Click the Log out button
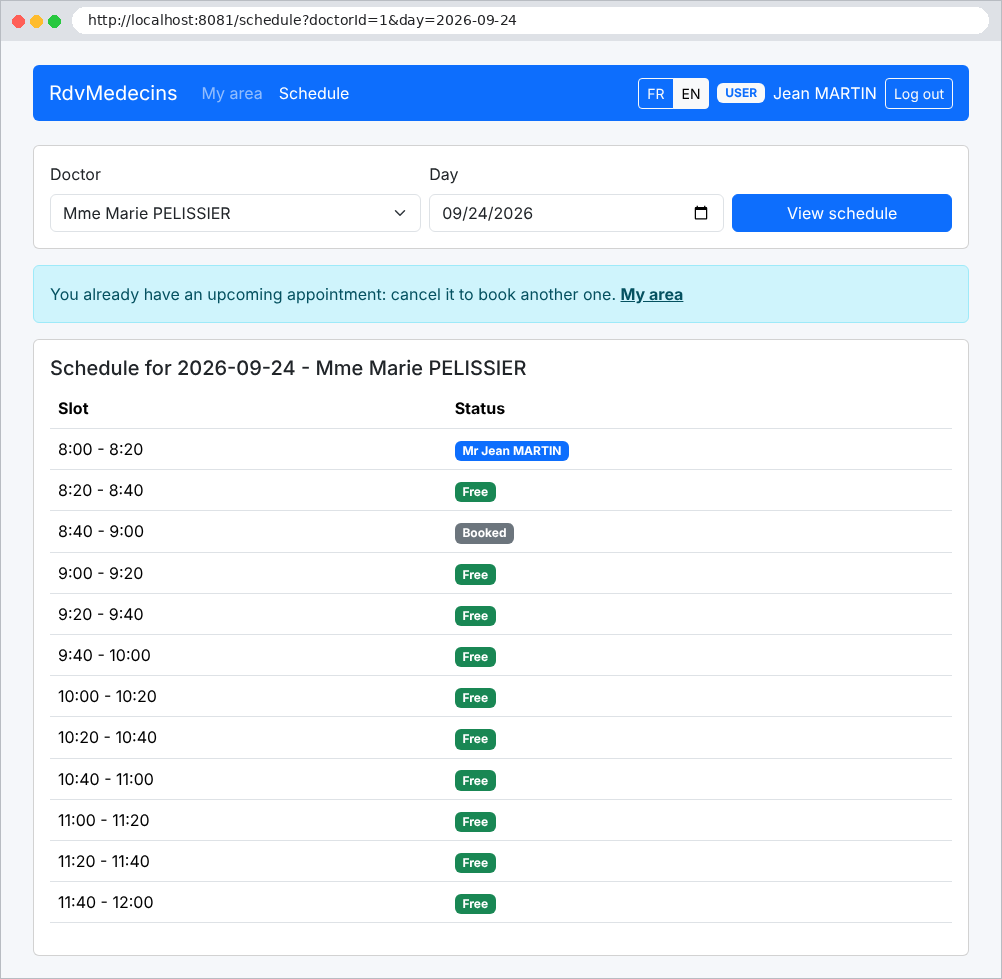This screenshot has width=1002, height=979. point(918,94)
